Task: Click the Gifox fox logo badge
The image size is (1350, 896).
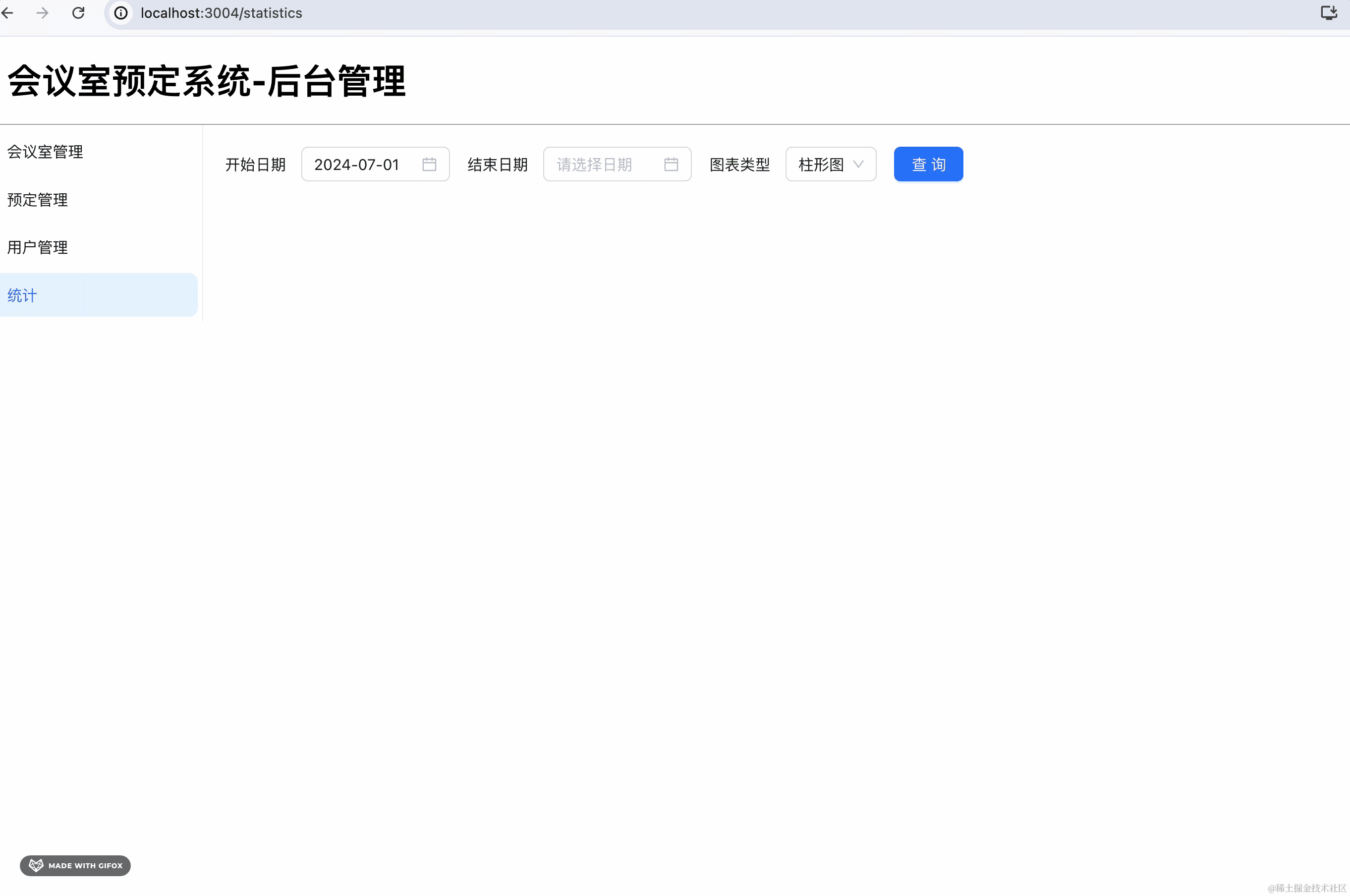Action: (36, 865)
